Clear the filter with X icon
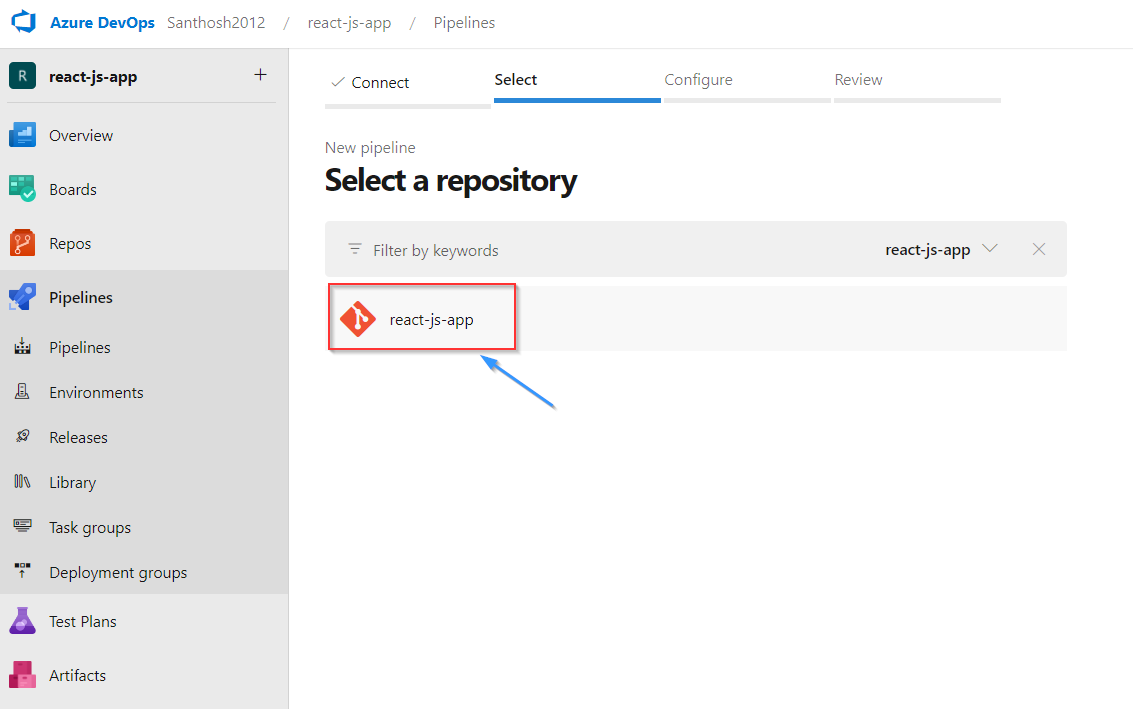Viewport: 1133px width, 709px height. (x=1038, y=249)
